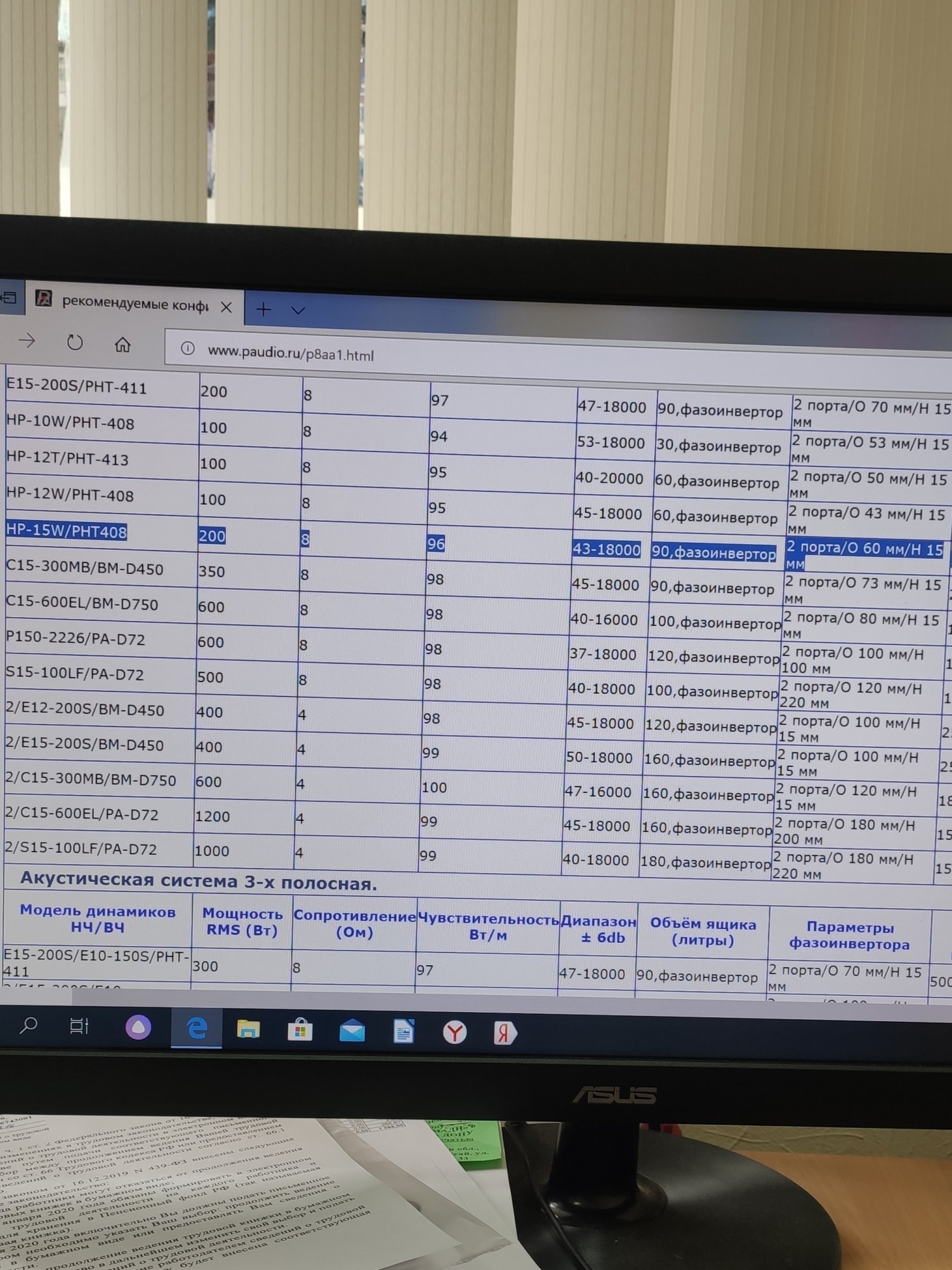Click the power value 1000
952x1270 pixels.
tap(211, 851)
